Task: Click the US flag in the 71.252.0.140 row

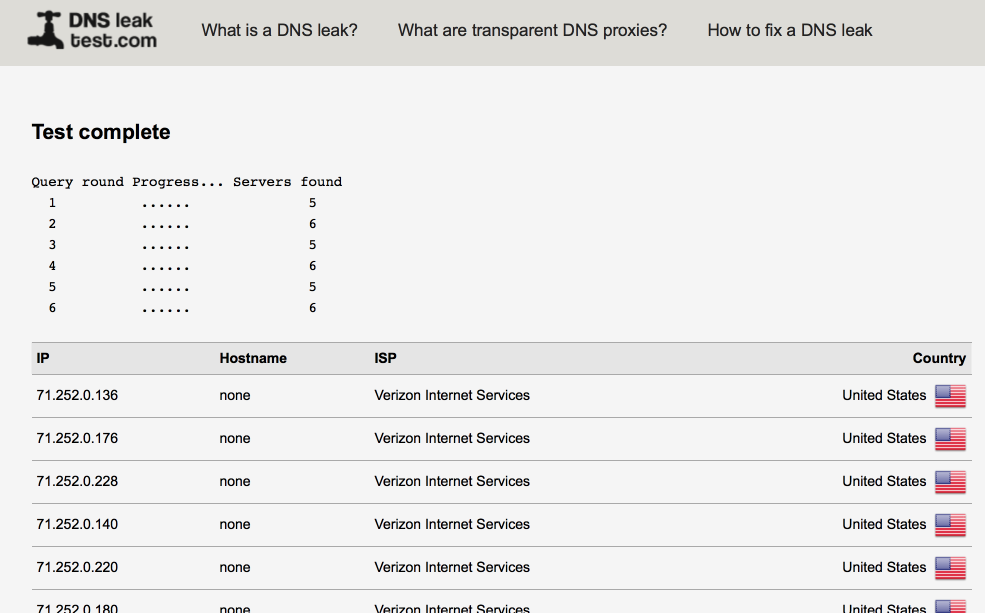Action: coord(950,525)
